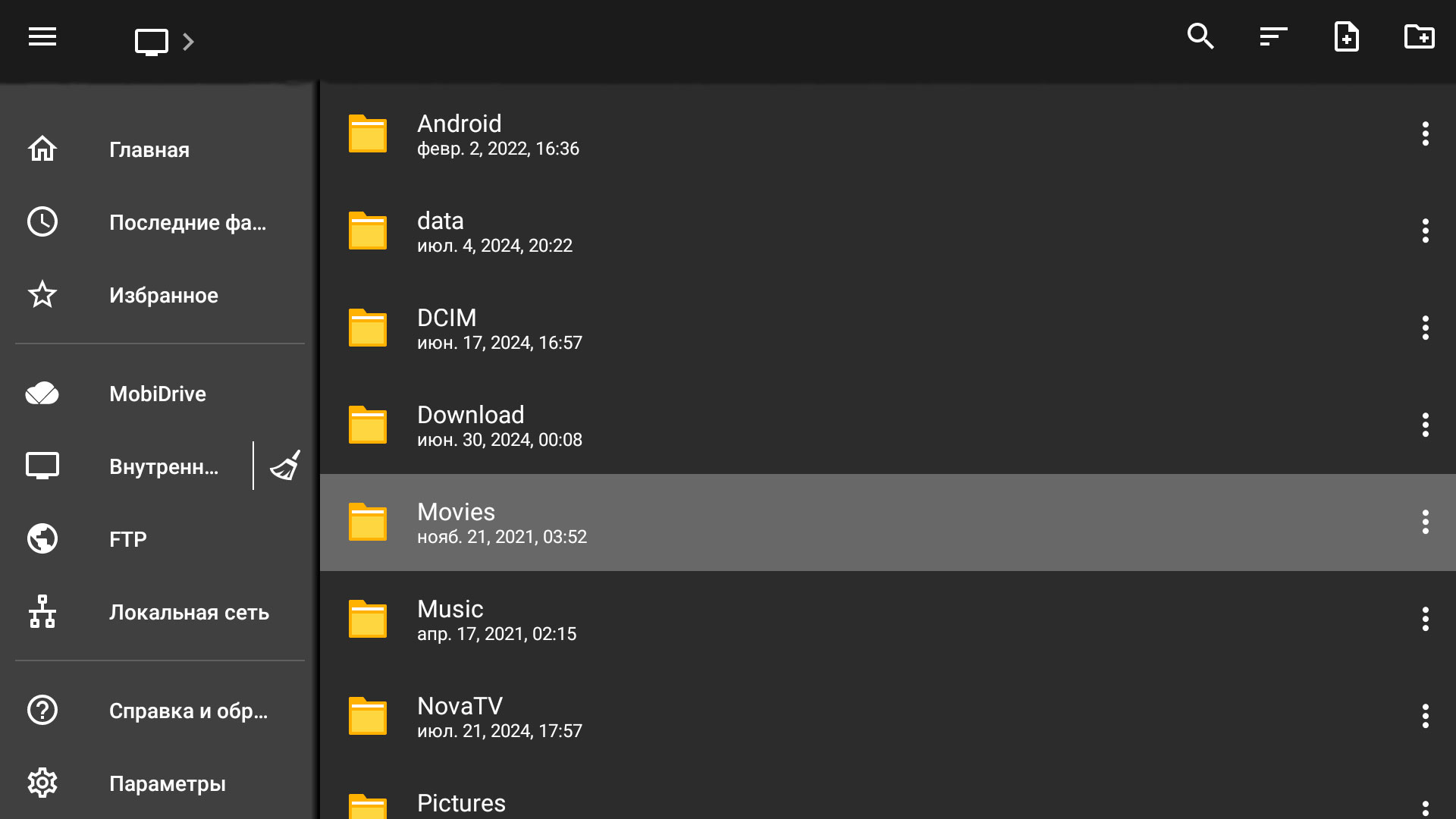Open the overflow menu for Movies folder

pos(1425,522)
